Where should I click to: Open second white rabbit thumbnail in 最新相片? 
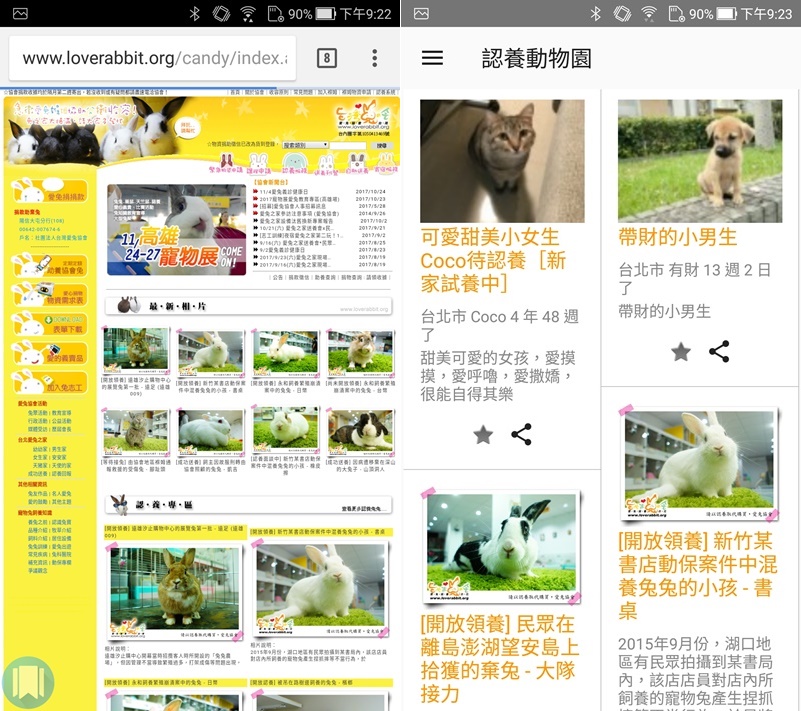pos(210,351)
